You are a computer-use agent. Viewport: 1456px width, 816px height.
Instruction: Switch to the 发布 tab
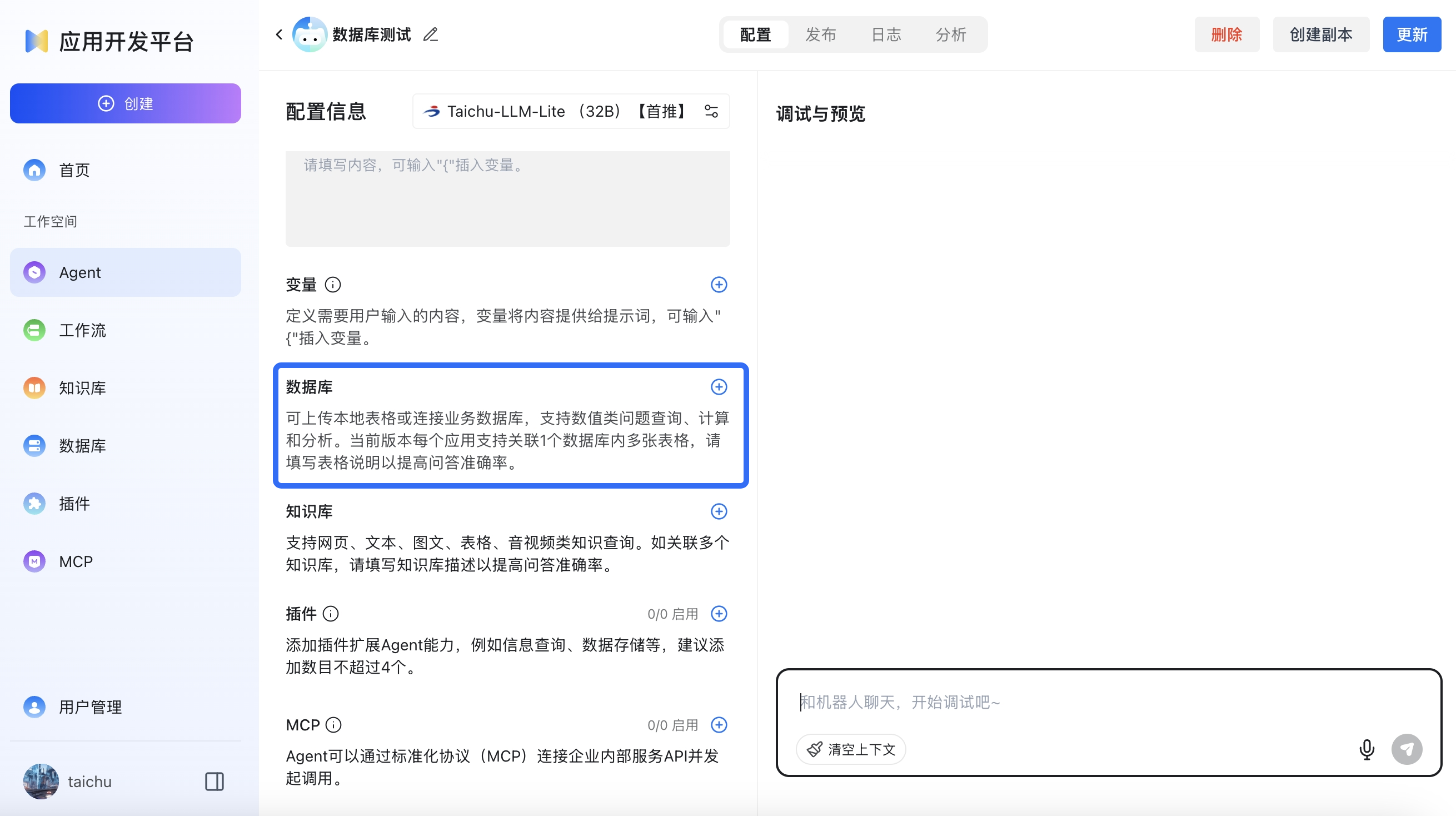point(820,34)
